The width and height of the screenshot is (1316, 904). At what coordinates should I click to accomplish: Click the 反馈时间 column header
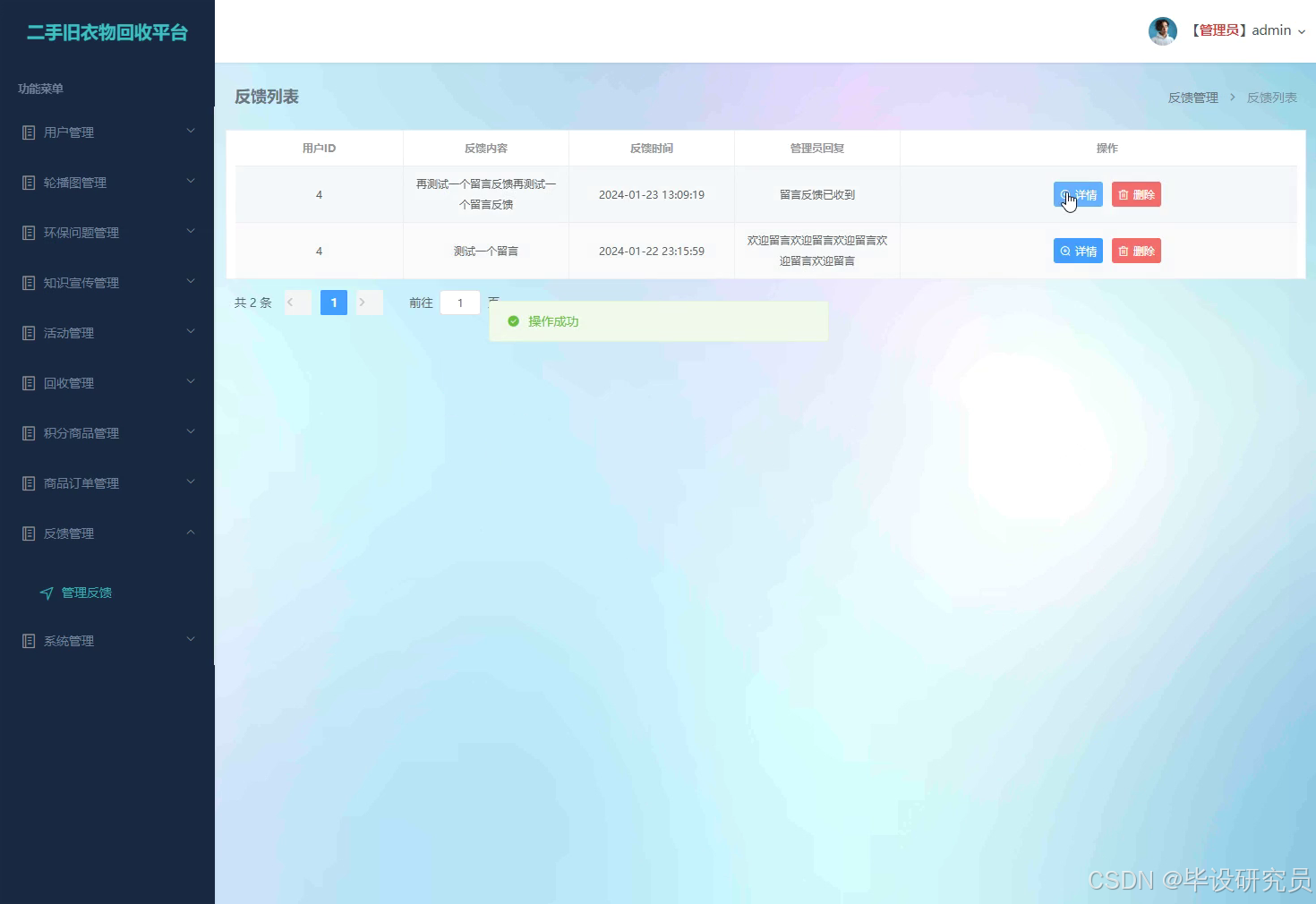pos(652,149)
